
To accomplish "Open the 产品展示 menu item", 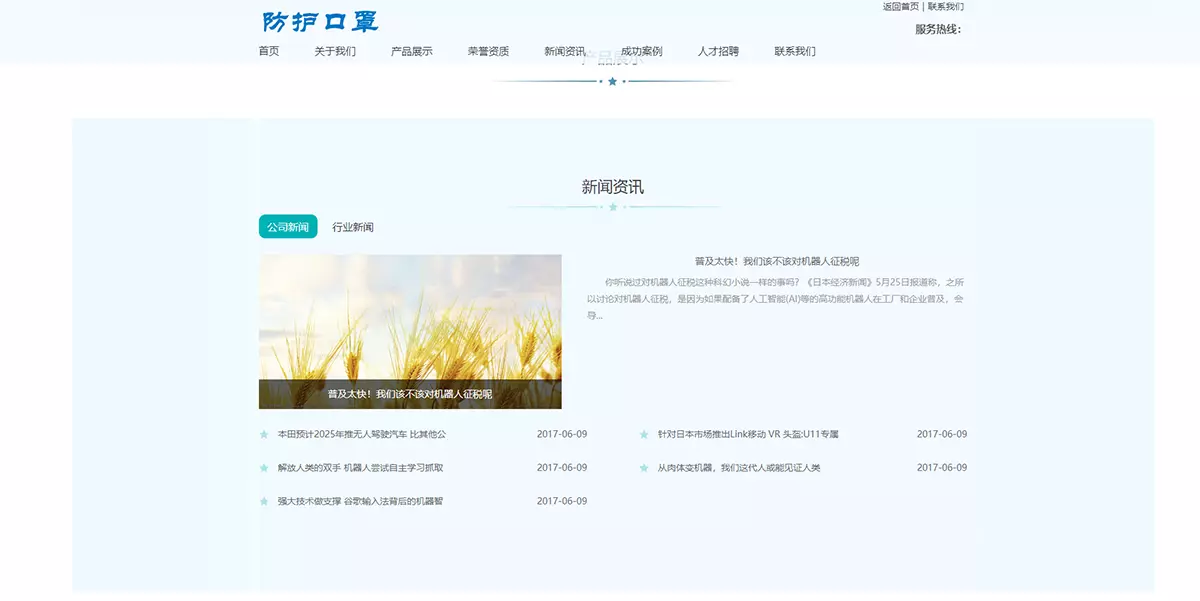I will 410,51.
